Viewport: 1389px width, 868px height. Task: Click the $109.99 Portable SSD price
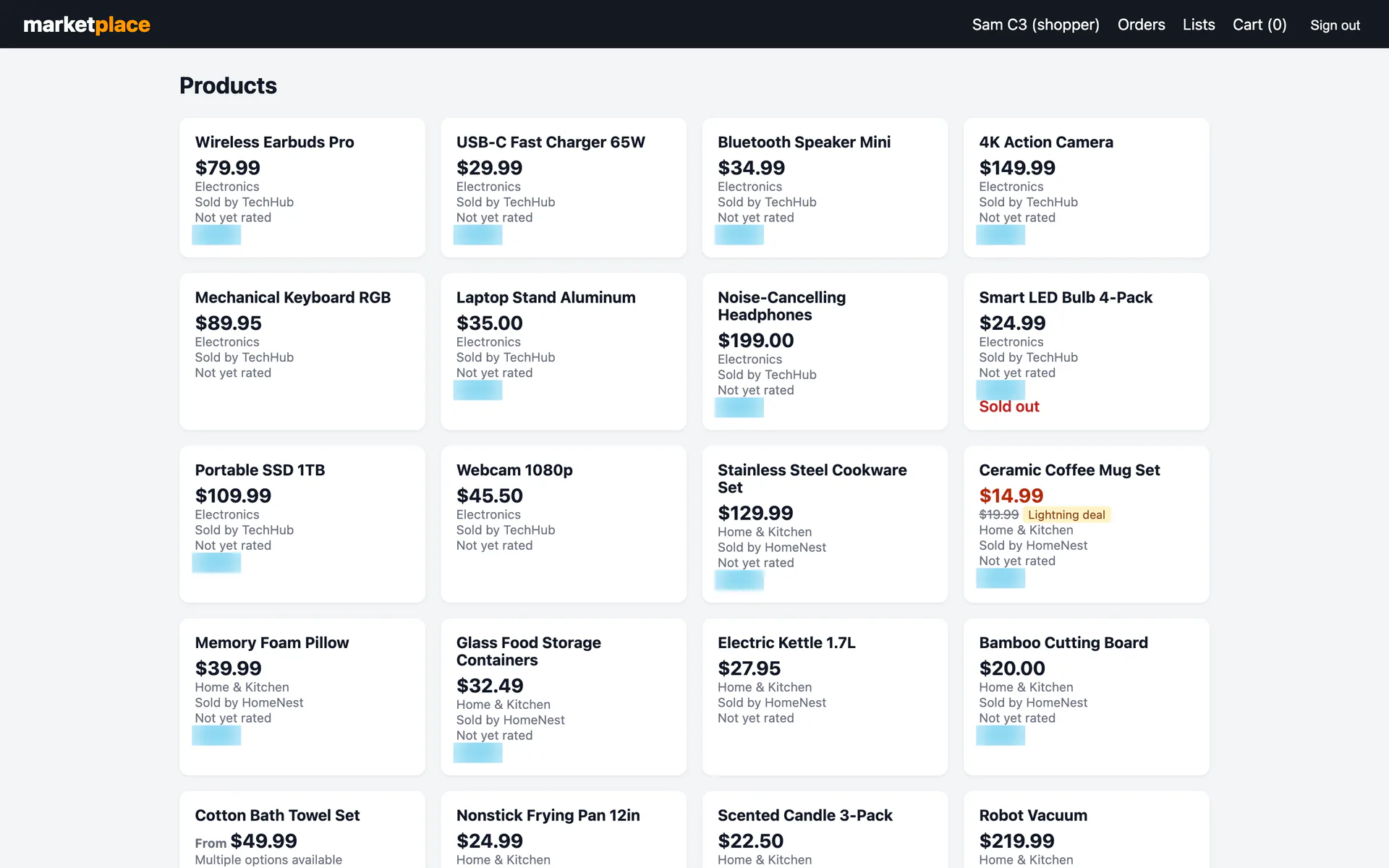pyautogui.click(x=233, y=495)
